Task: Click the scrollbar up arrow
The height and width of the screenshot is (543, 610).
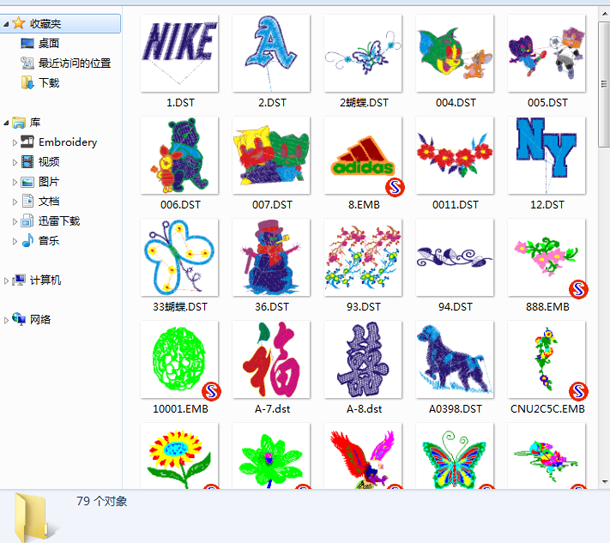Action: [x=604, y=14]
